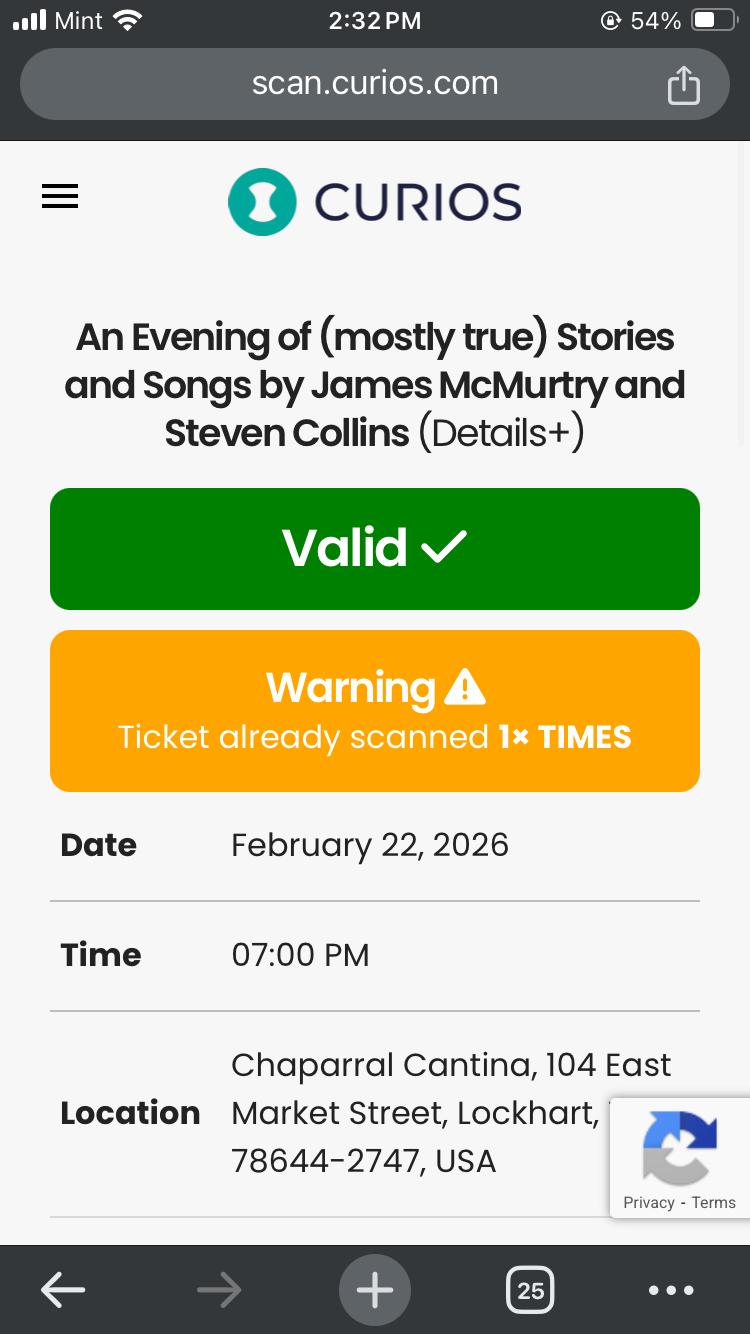Open the three-dot browser menu
Screen dimensions: 750x1334
(x=671, y=1290)
